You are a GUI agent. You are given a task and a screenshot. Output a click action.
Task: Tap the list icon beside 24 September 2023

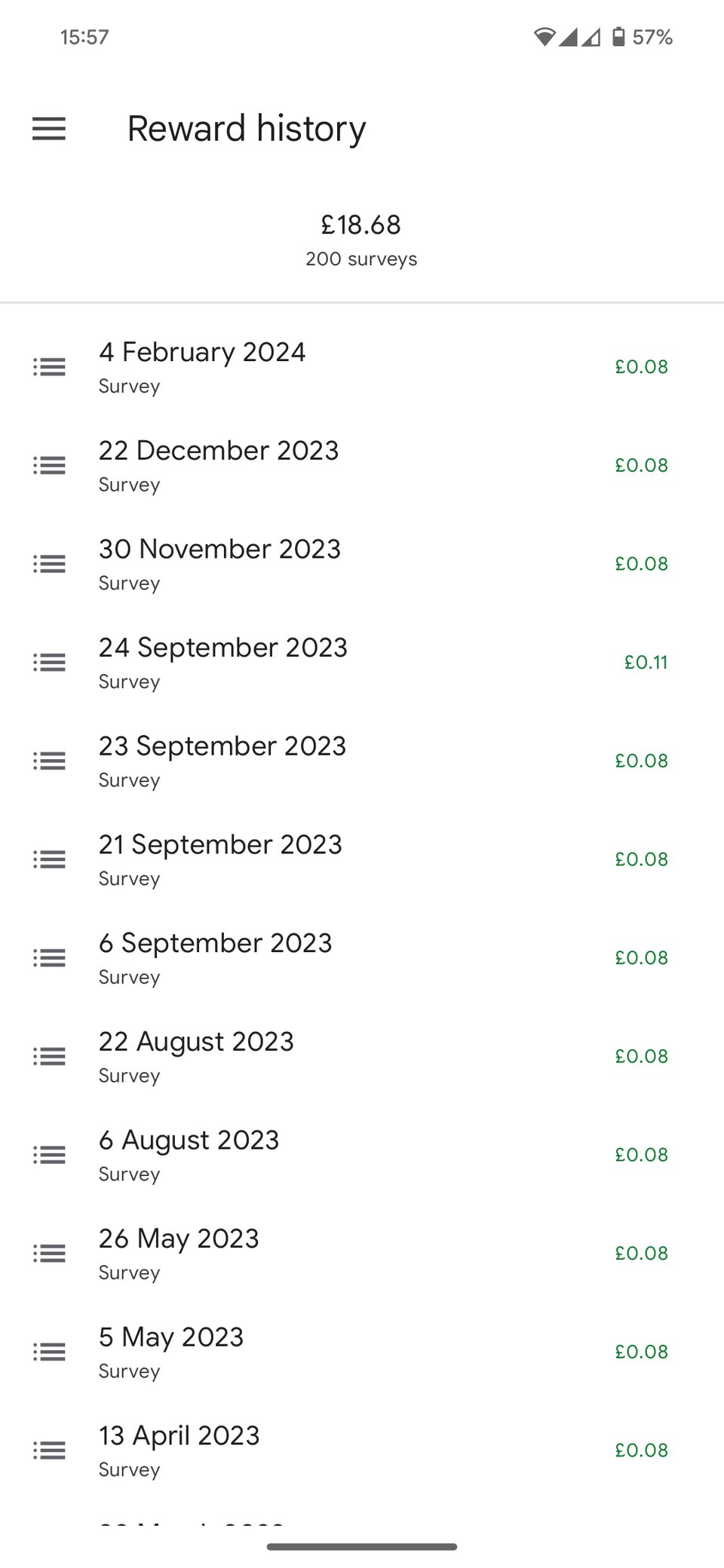click(x=49, y=663)
